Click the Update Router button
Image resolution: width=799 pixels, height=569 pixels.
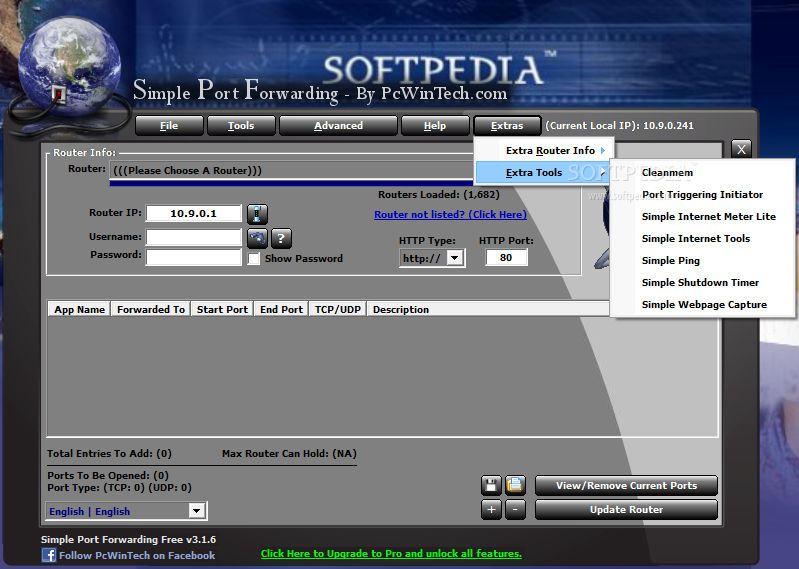tap(626, 509)
